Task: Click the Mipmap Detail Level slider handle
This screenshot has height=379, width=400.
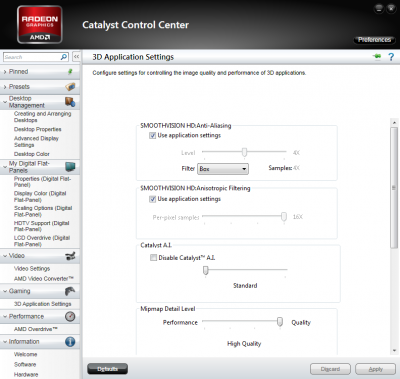Action: [x=280, y=322]
